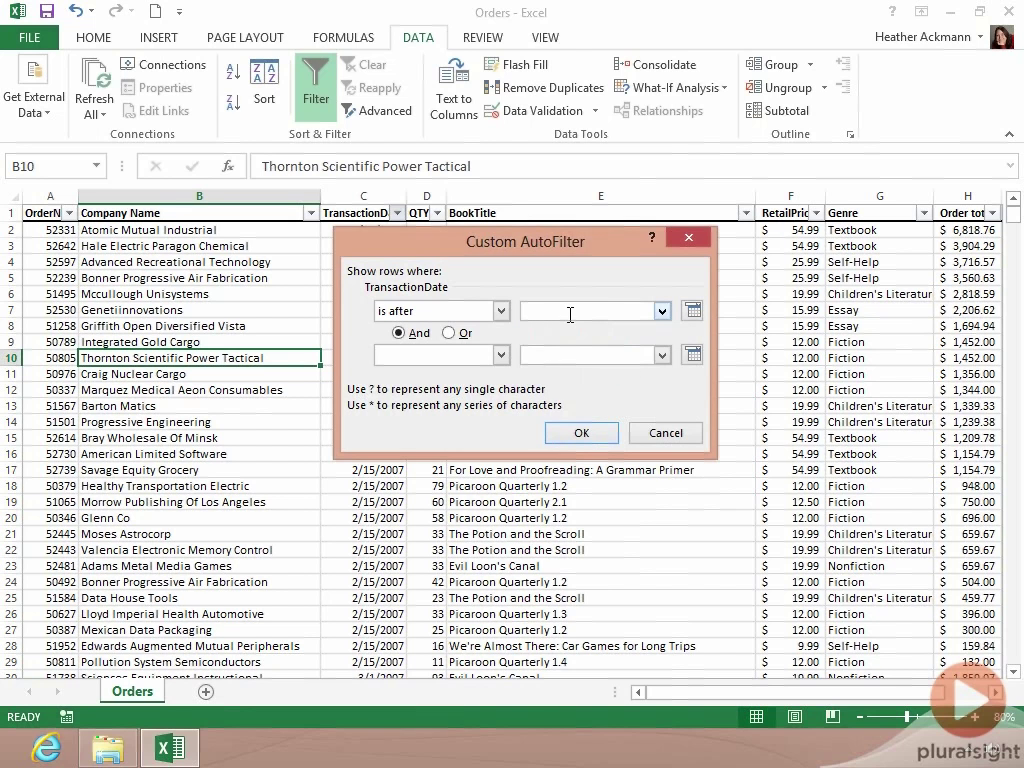Click the Flash Fill icon
The height and width of the screenshot is (768, 1024).
pos(516,65)
